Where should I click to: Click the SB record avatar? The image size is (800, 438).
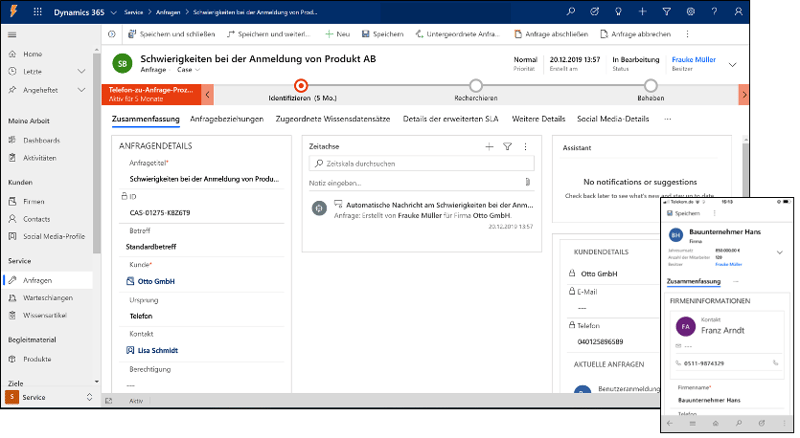(x=122, y=63)
